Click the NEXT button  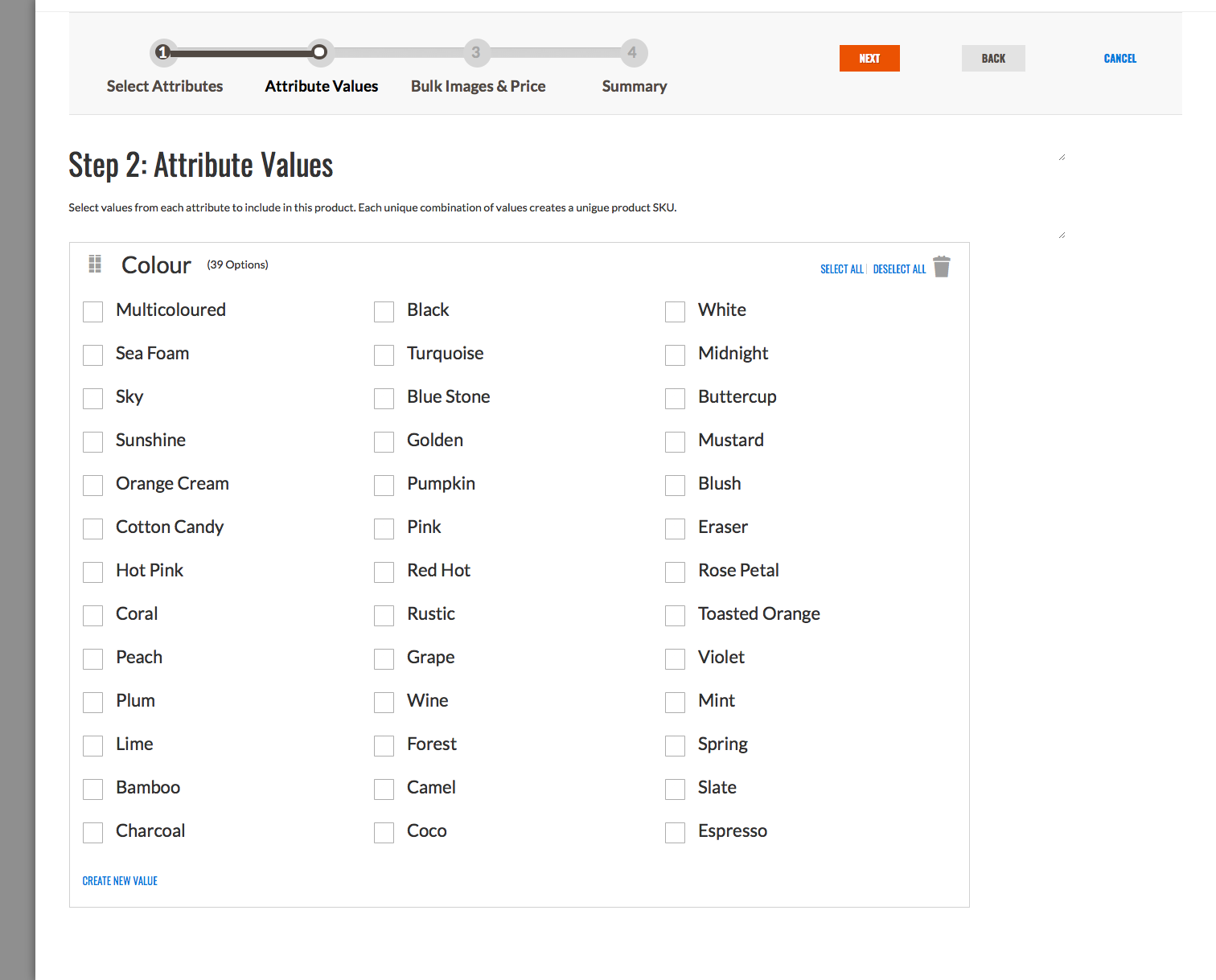tap(869, 58)
